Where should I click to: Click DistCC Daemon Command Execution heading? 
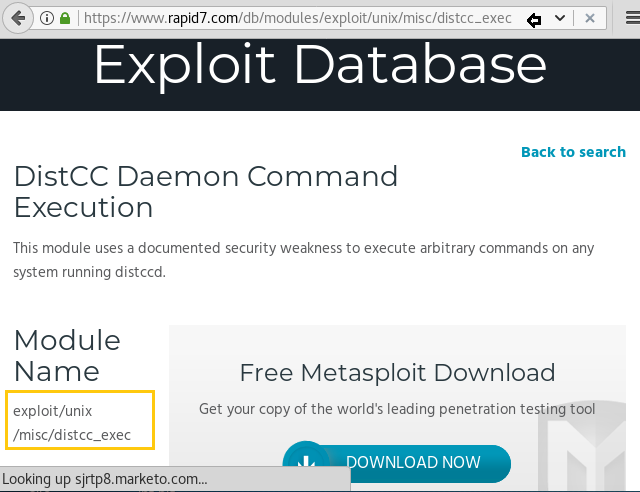(x=205, y=191)
